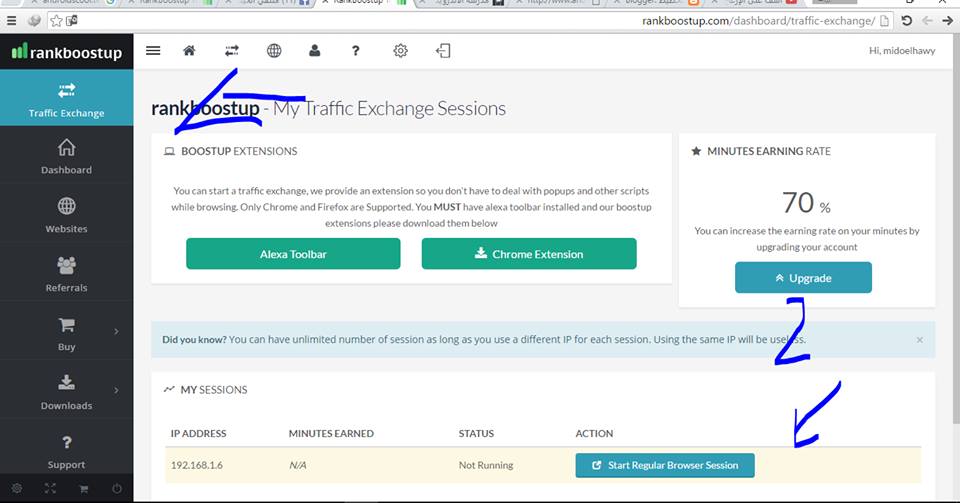Click the logout door icon in top bar
This screenshot has width=960, height=503.
coord(443,51)
